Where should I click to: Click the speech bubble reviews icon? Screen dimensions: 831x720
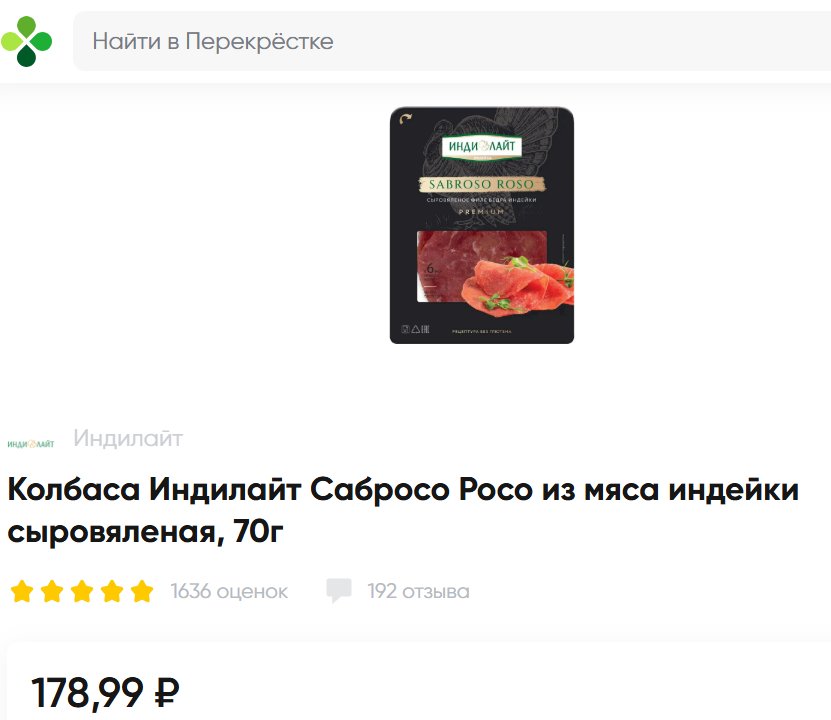point(339,591)
